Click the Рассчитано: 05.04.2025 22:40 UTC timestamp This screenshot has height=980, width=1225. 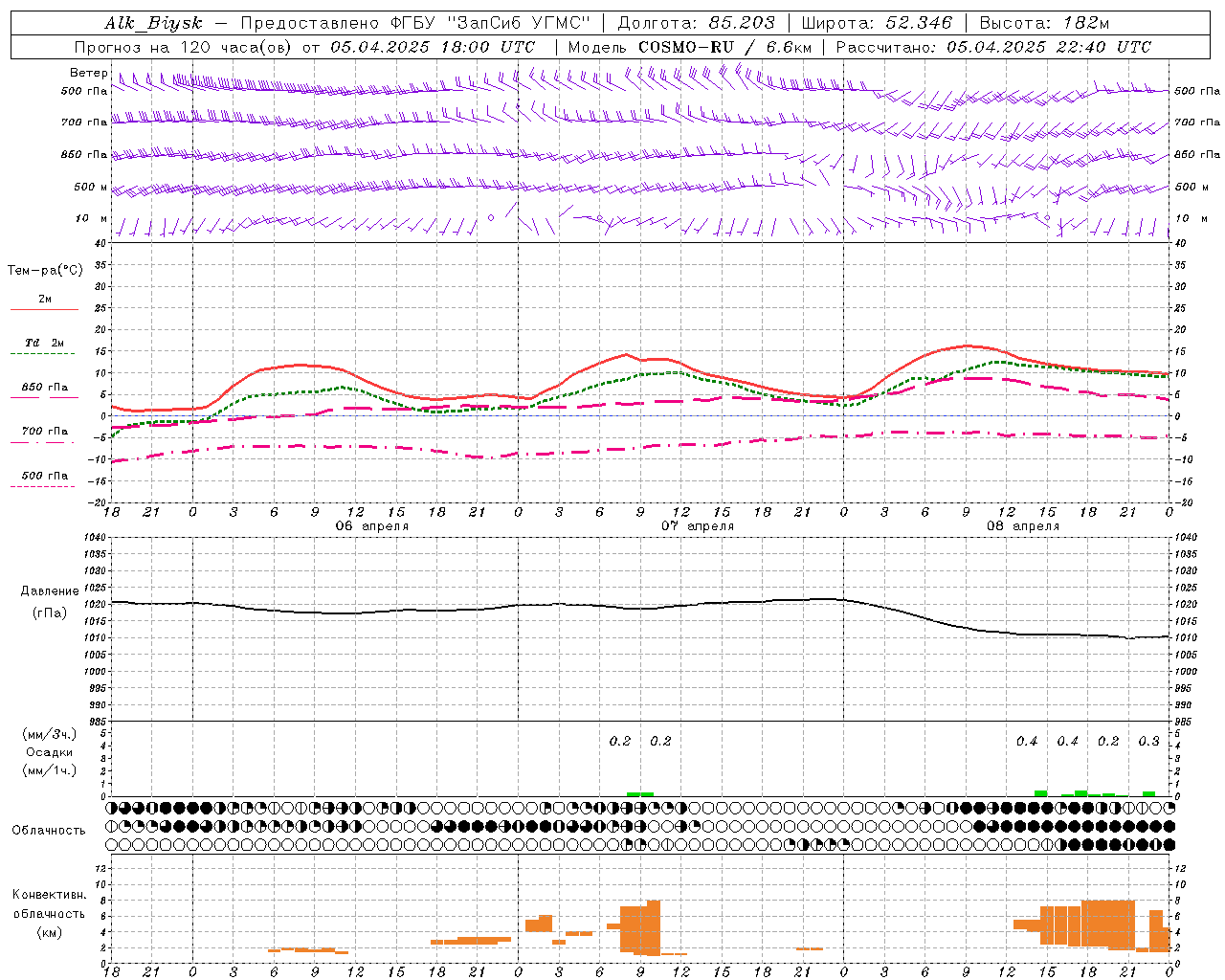click(993, 47)
